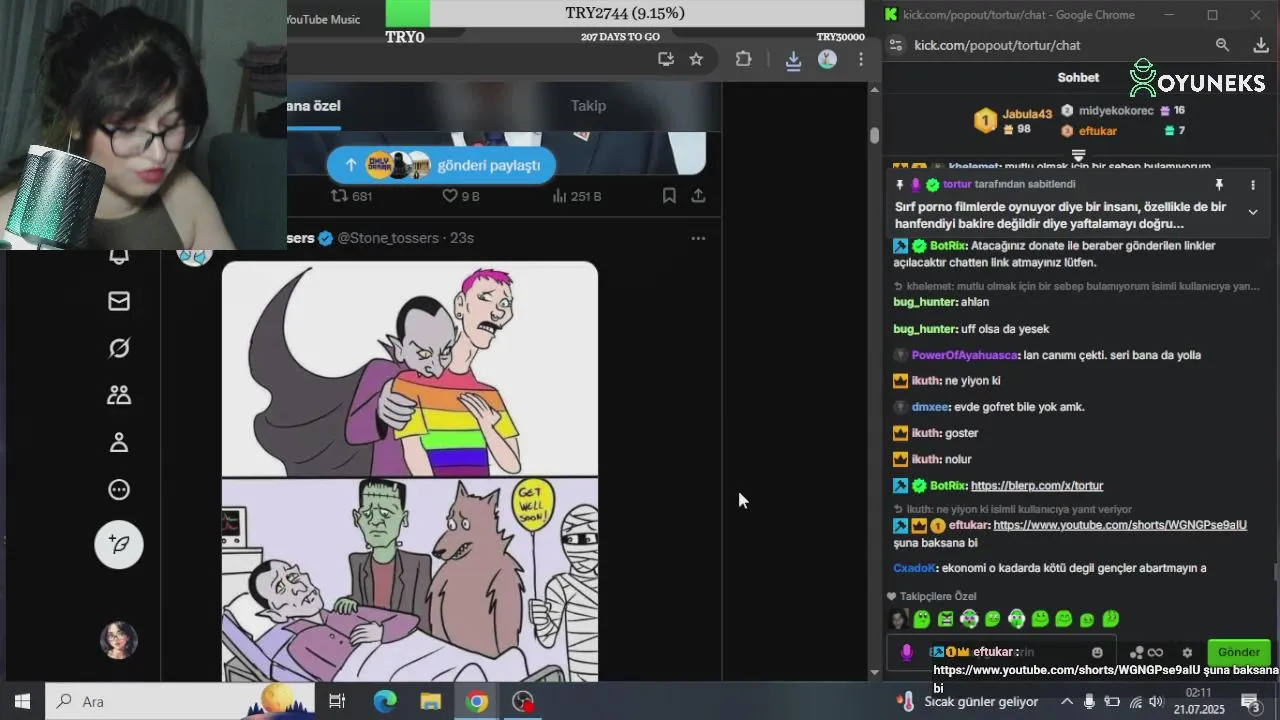Bookmark this page with star icon
Viewport: 1280px width, 720px height.
[696, 59]
